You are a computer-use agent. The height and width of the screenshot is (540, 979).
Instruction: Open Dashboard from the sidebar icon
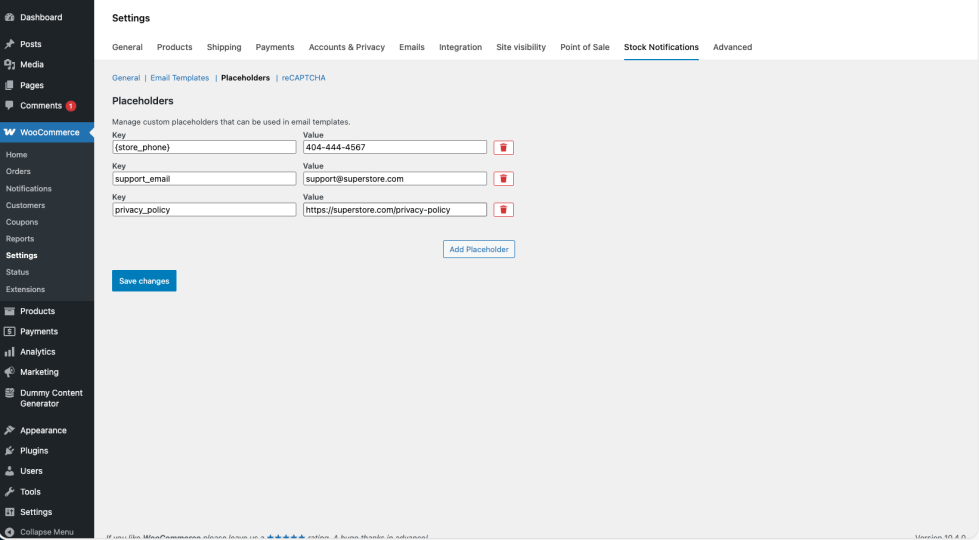[9, 17]
